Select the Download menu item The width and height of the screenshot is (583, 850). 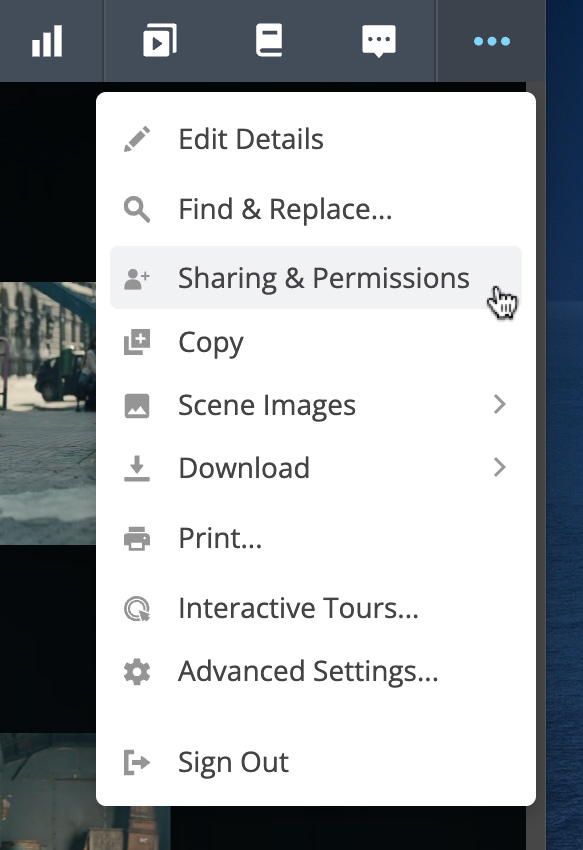coord(316,468)
